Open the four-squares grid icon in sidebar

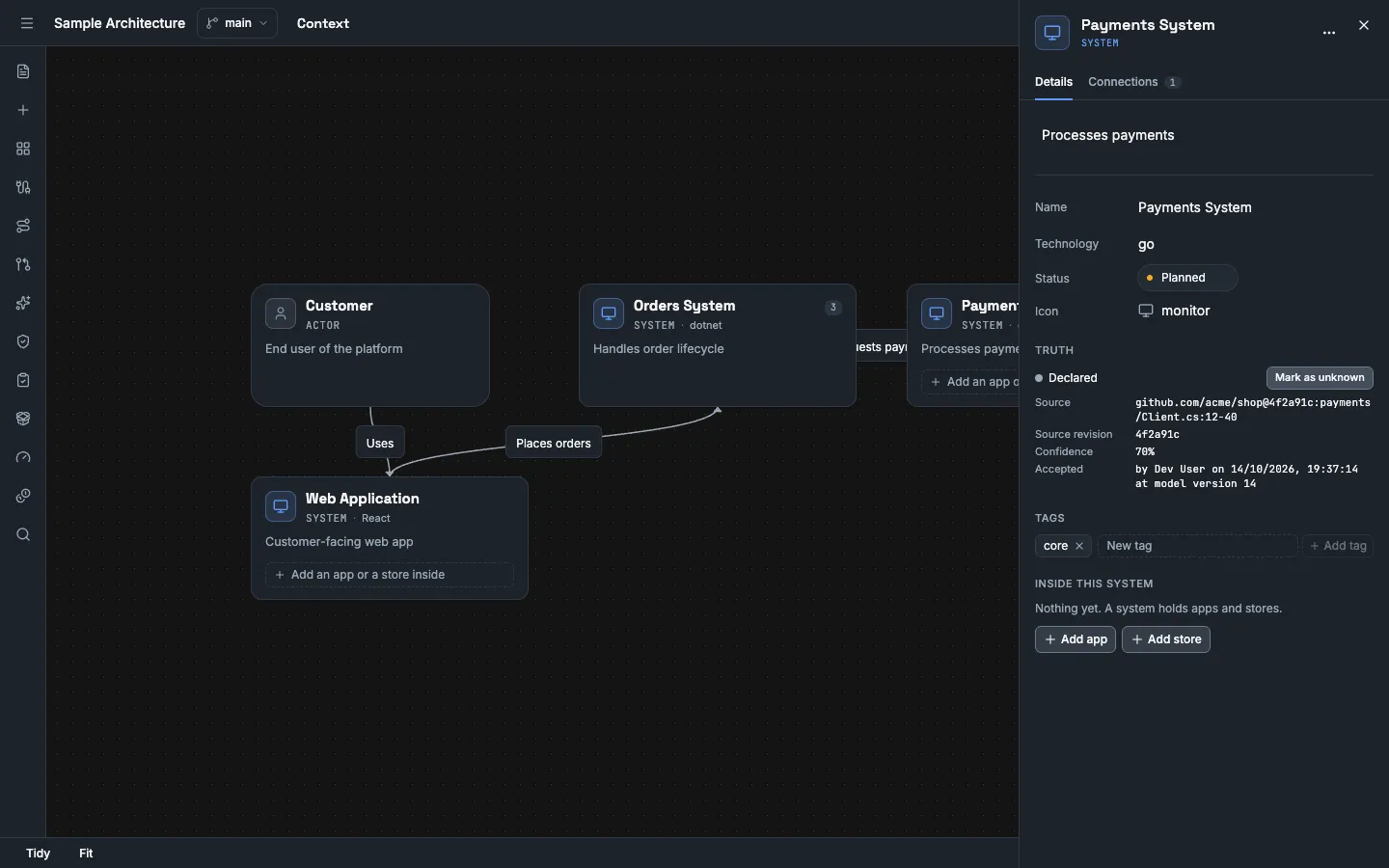pyautogui.click(x=23, y=149)
